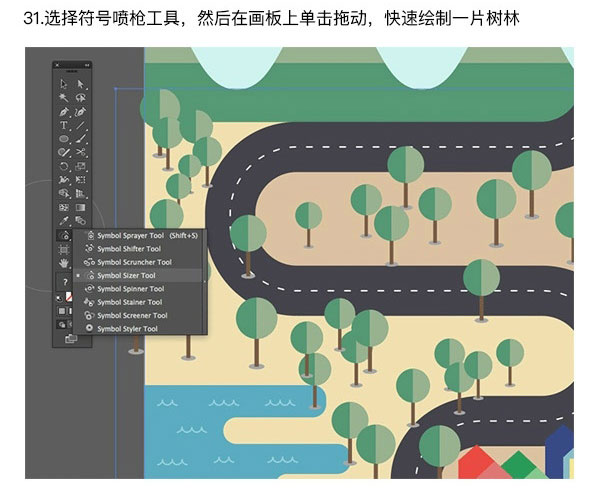Select the Mesh tool
This screenshot has width=600, height=488.
(64, 207)
